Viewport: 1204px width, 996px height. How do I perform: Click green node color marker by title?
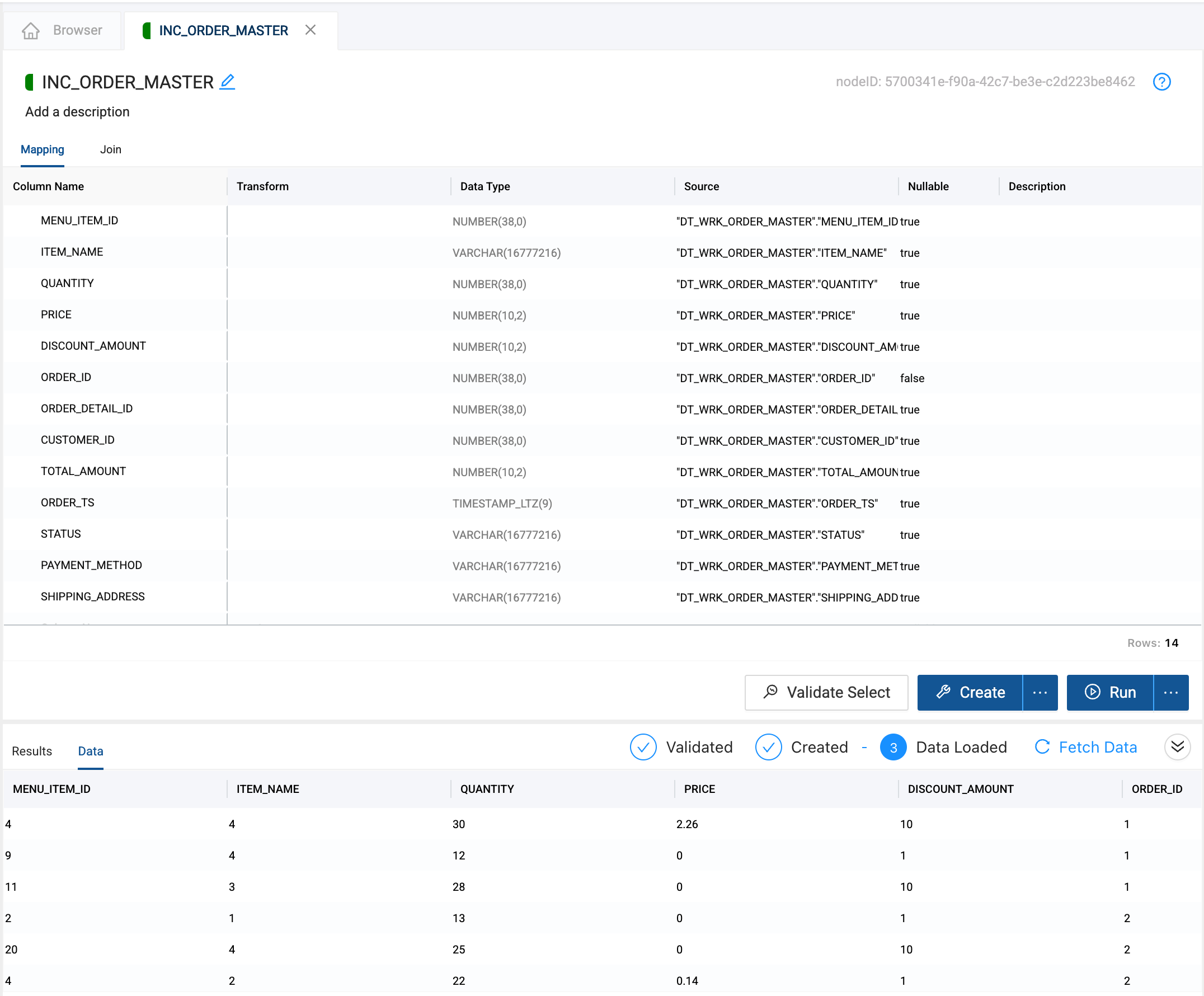[29, 82]
